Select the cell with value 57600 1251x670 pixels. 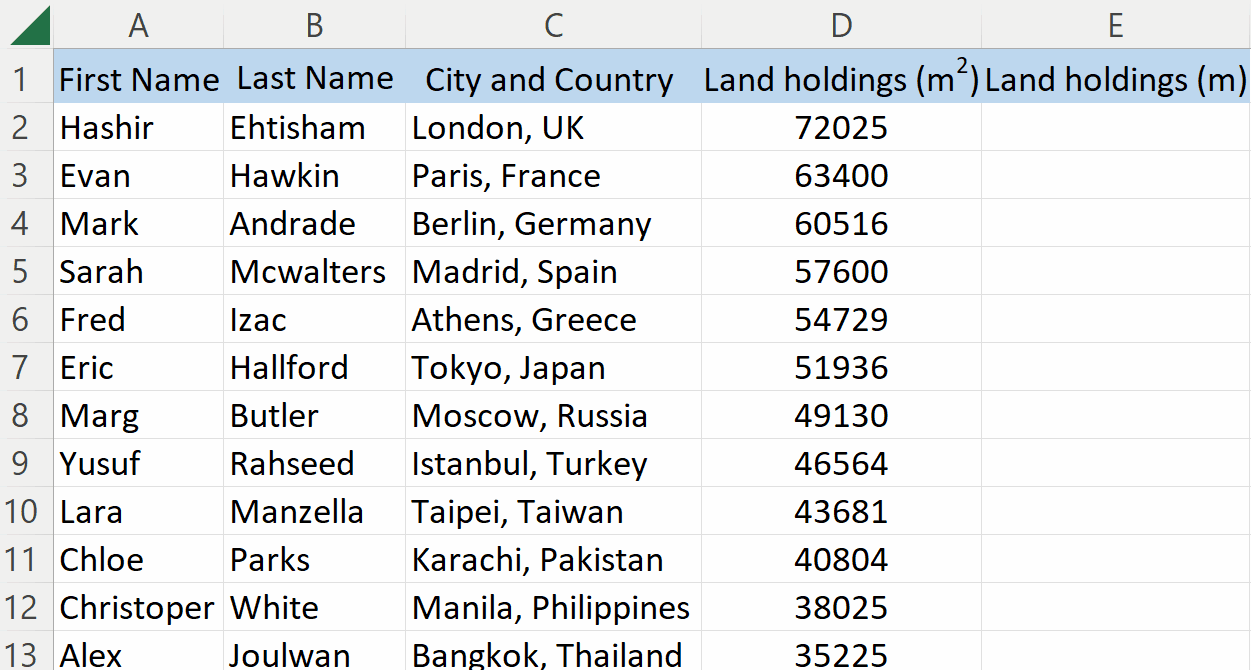click(841, 271)
